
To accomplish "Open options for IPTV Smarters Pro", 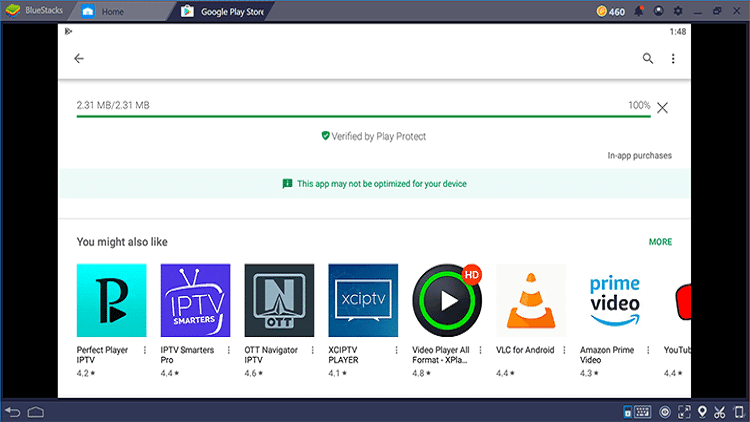I will pyautogui.click(x=229, y=350).
